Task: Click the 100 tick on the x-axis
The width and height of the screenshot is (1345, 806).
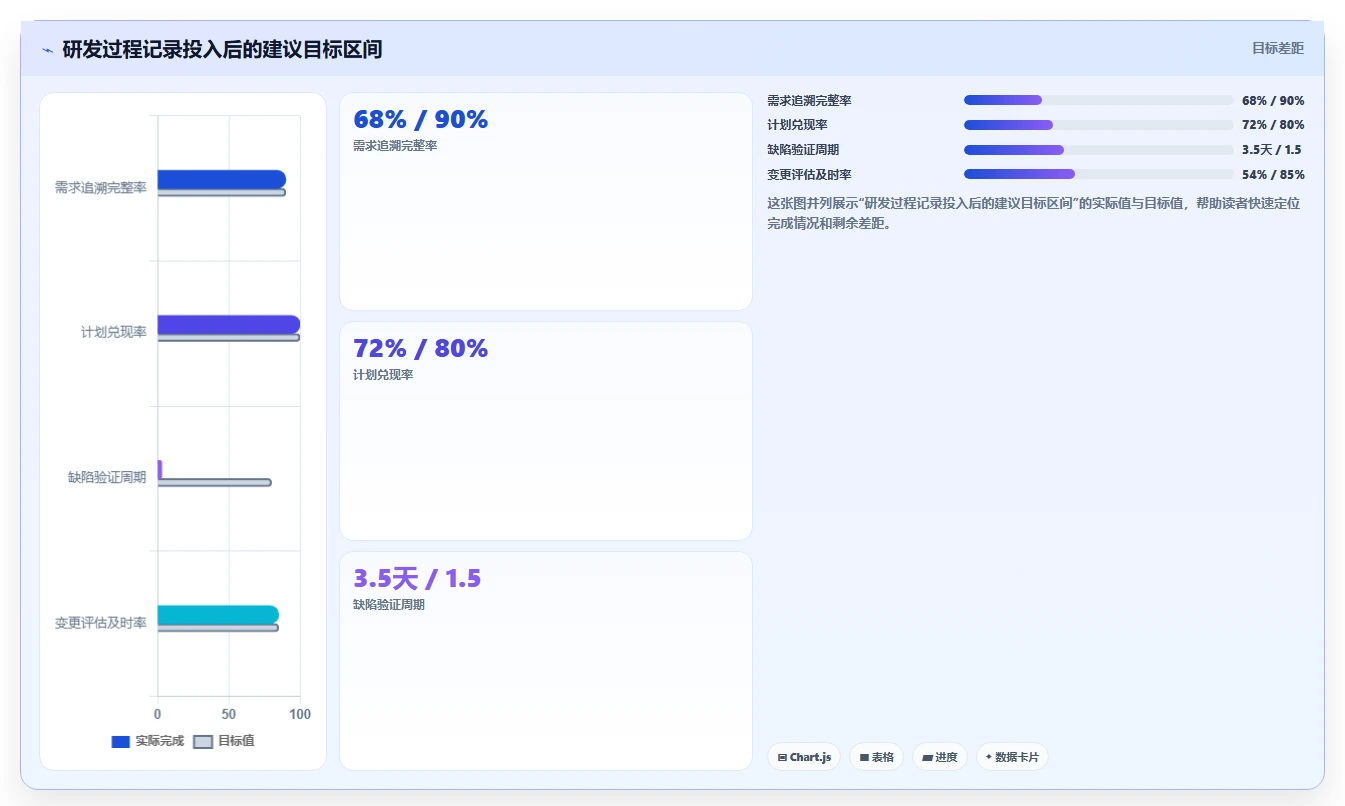Action: 300,714
